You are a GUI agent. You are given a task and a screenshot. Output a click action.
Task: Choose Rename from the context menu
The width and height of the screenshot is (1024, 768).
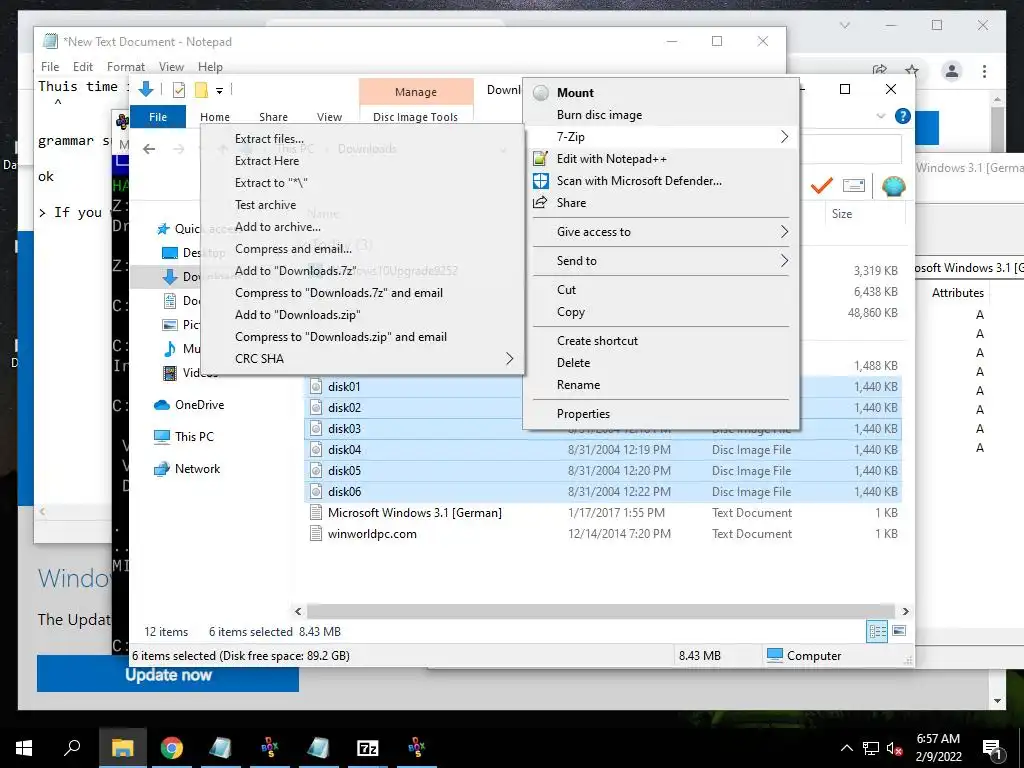tap(661, 385)
